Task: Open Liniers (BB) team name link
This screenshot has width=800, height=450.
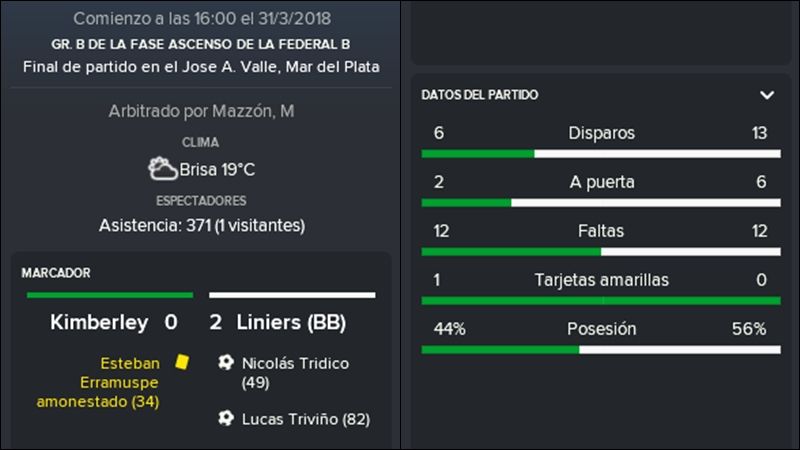Action: (x=291, y=322)
